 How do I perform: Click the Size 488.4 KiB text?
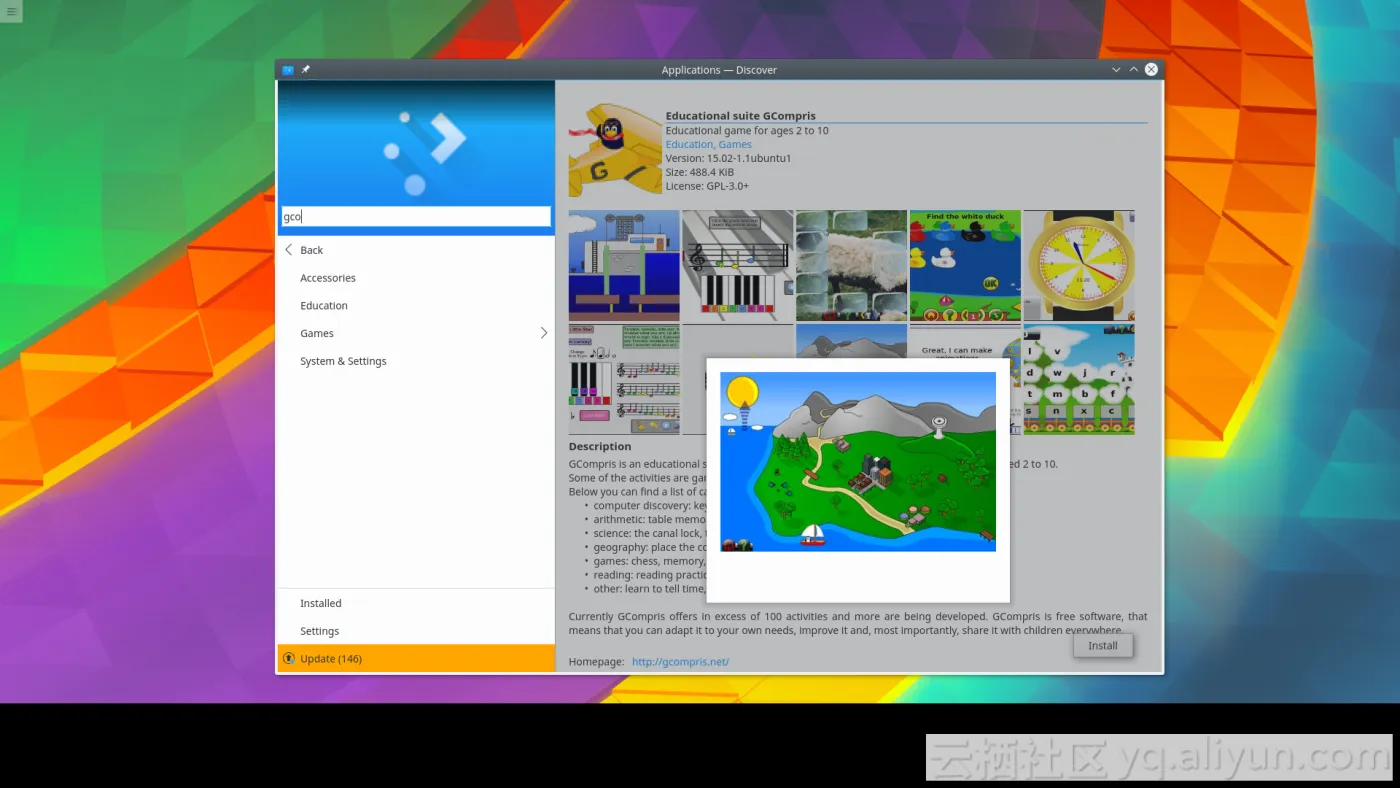pos(700,172)
